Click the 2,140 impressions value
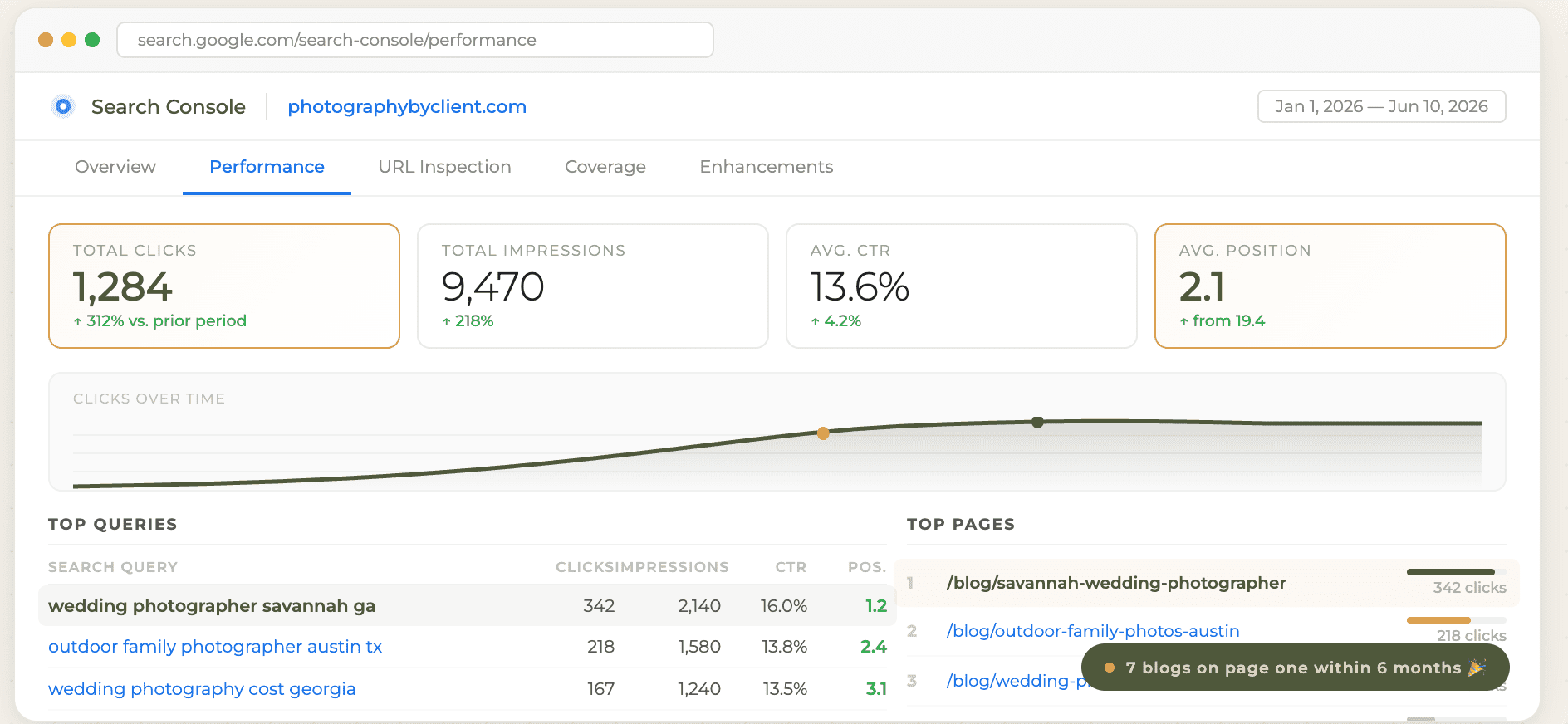The image size is (1568, 724). 699,606
